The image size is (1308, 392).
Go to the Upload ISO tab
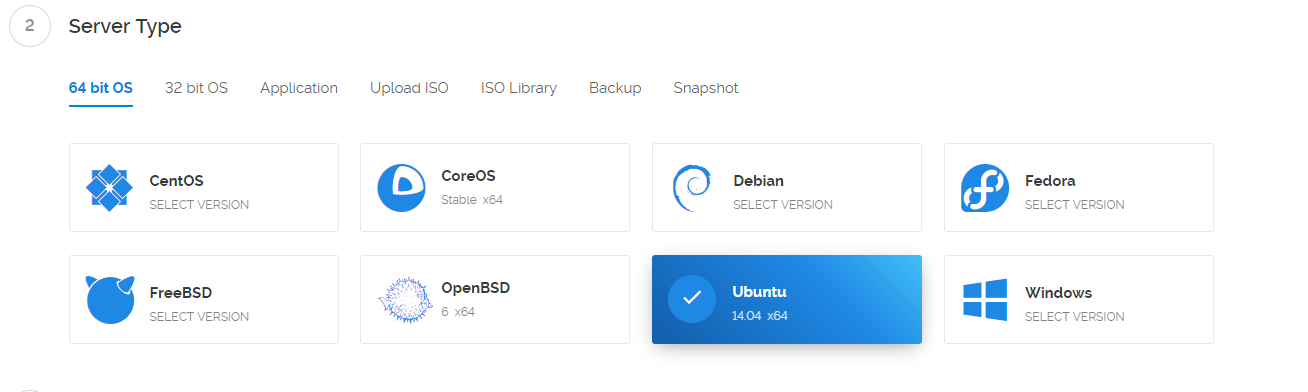(x=409, y=88)
